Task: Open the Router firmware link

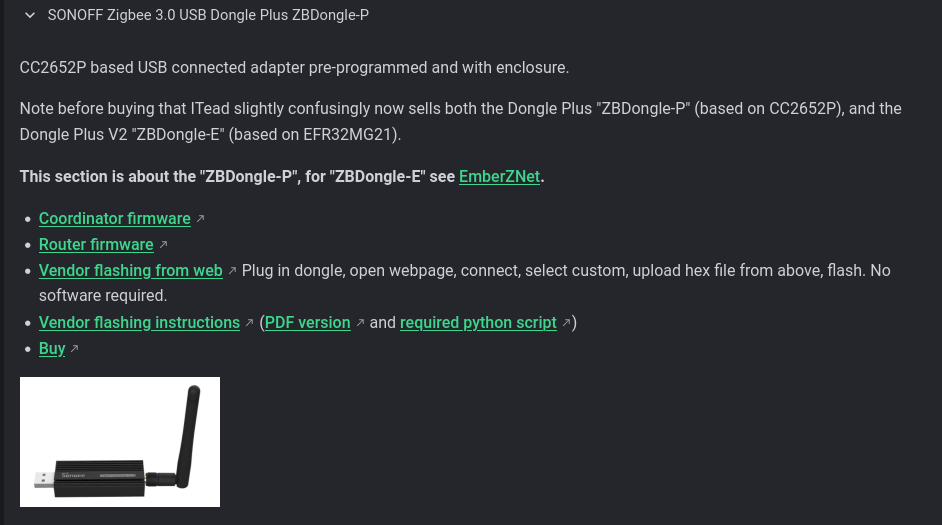Action: (96, 245)
